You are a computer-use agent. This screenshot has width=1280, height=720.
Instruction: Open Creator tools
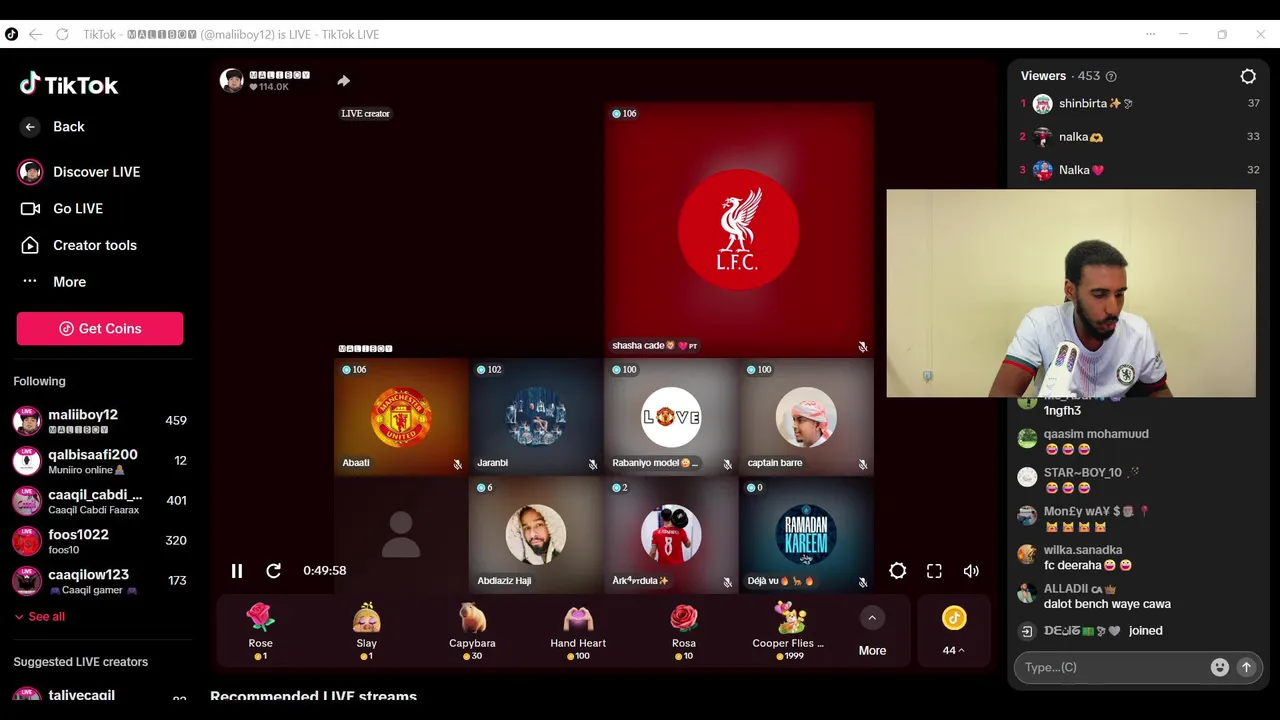79,245
